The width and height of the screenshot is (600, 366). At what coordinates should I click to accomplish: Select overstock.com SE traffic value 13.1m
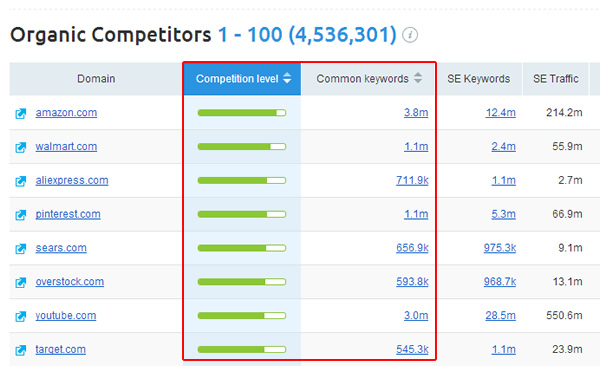[567, 282]
